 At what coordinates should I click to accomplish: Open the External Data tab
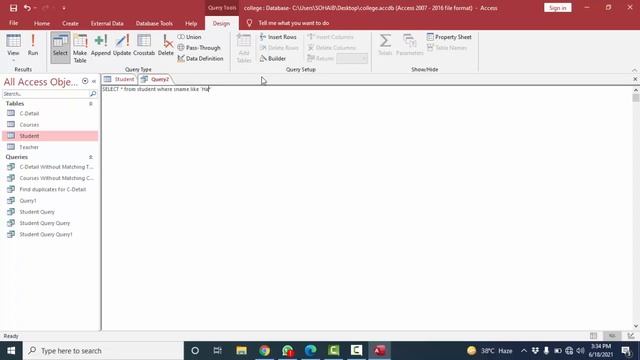pyautogui.click(x=107, y=23)
